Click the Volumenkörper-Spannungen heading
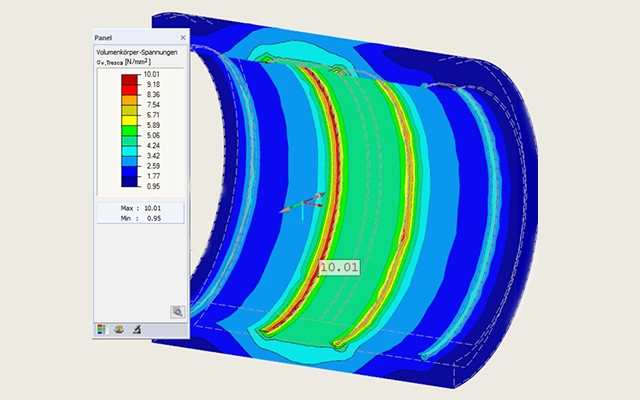This screenshot has width=640, height=400. (x=137, y=52)
